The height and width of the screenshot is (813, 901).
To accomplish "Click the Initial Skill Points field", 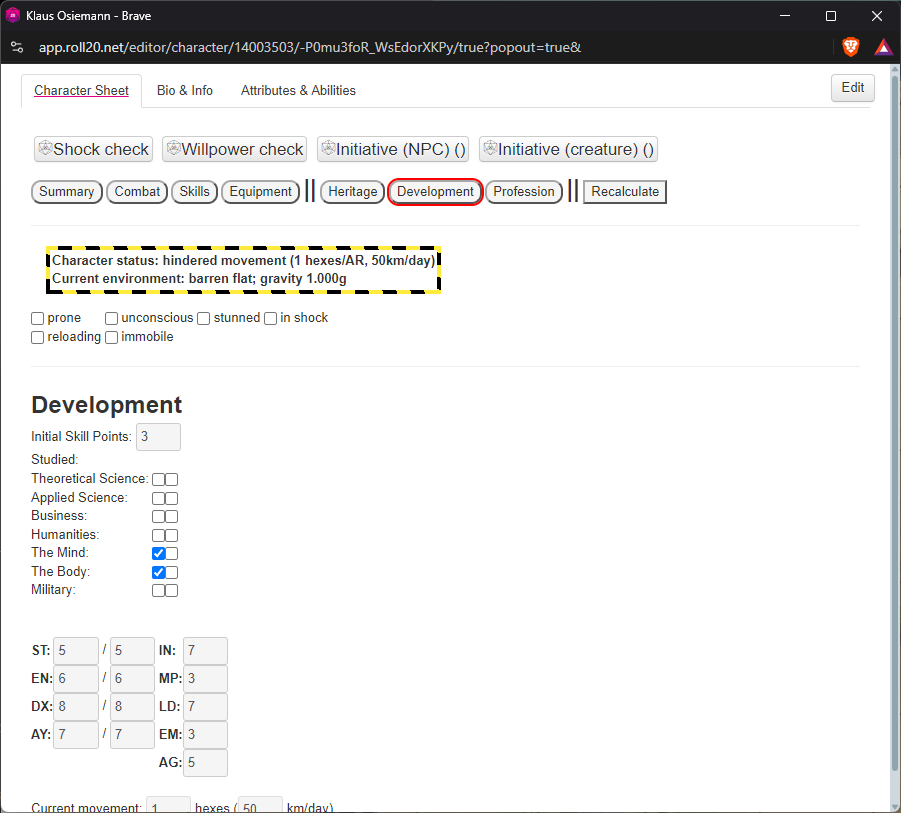I will (158, 437).
